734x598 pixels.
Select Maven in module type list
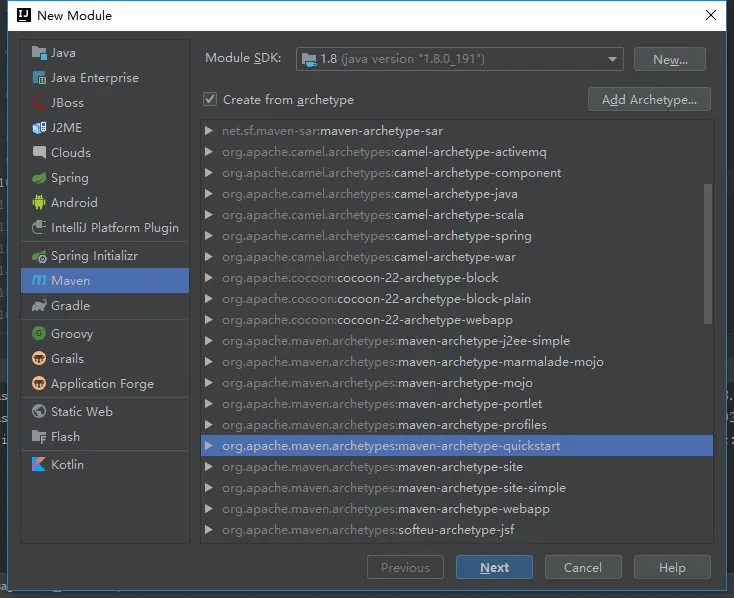[x=105, y=281]
